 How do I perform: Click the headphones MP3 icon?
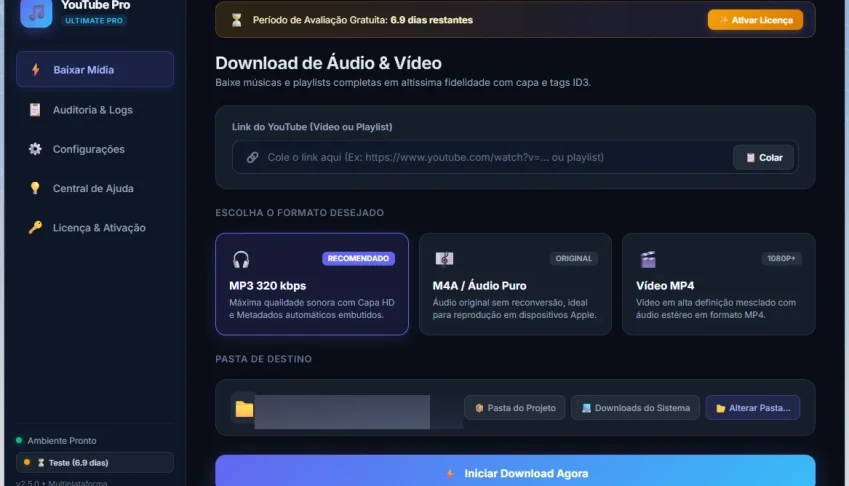point(241,259)
